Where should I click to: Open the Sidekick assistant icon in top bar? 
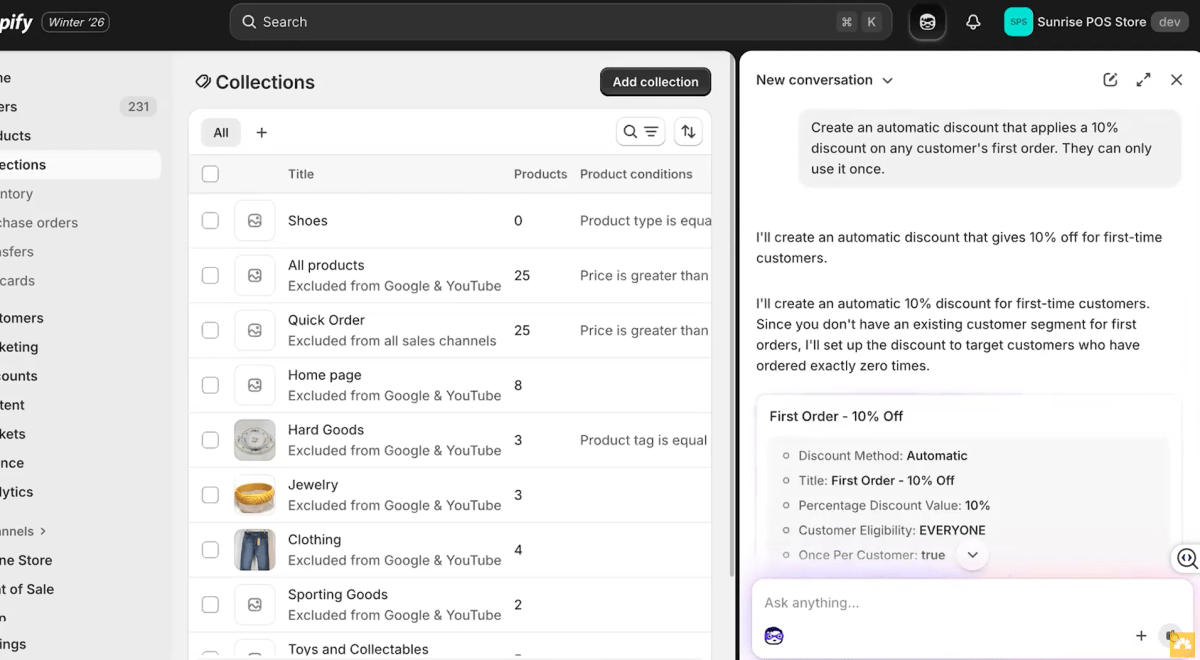[927, 22]
